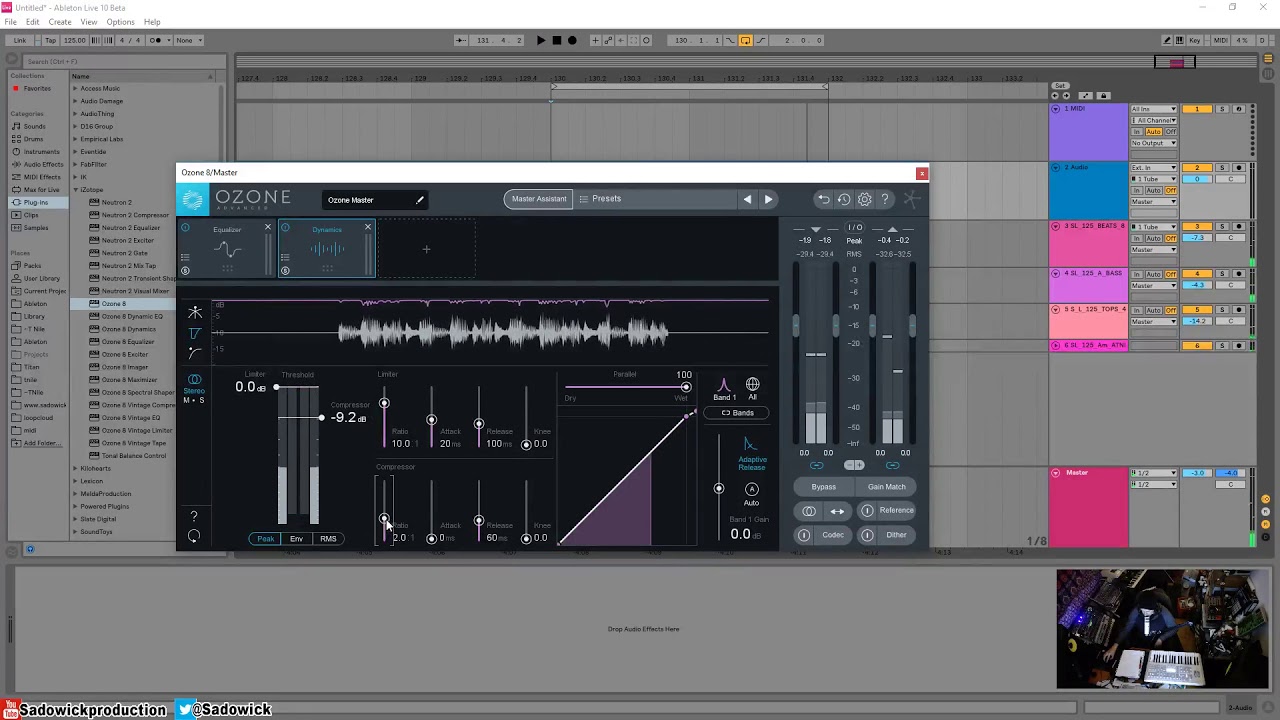The height and width of the screenshot is (720, 1280).
Task: Open the Options menu
Action: (x=120, y=22)
